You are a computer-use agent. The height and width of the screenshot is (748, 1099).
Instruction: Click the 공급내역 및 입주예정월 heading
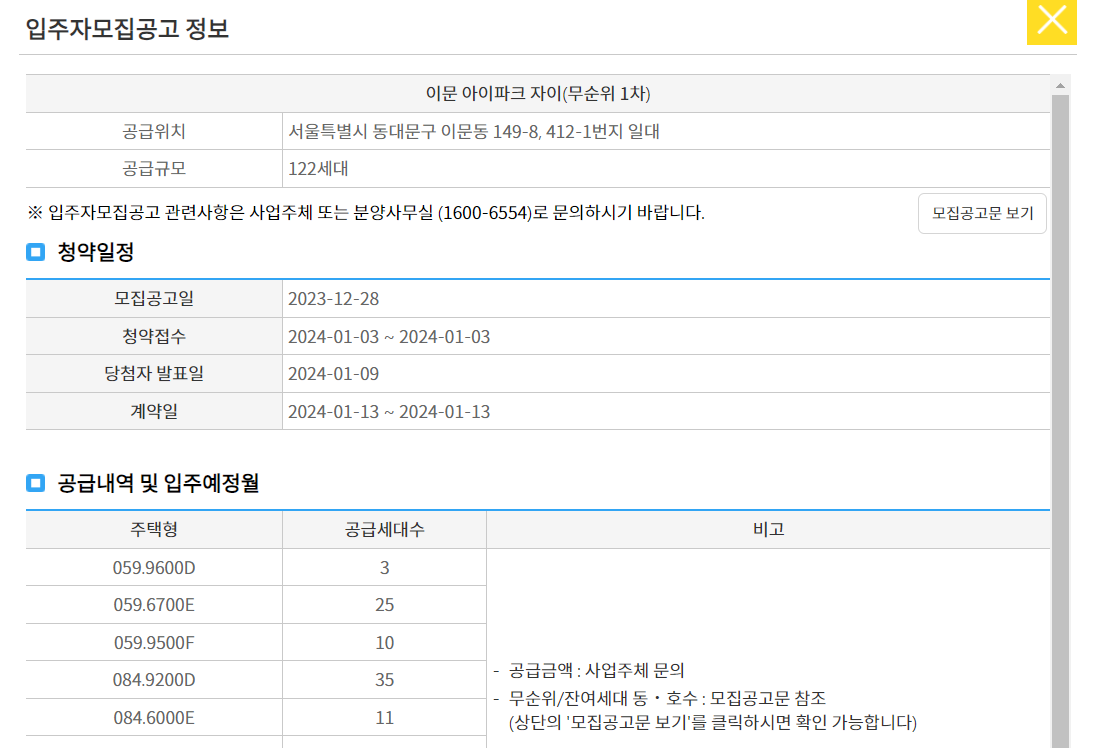coord(158,483)
